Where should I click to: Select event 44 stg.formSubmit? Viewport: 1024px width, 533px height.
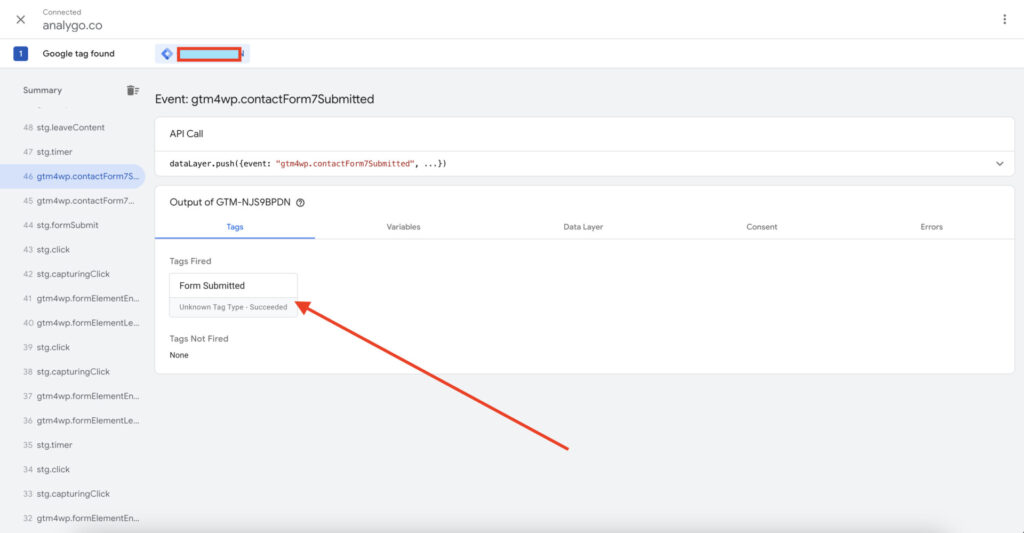tap(67, 225)
